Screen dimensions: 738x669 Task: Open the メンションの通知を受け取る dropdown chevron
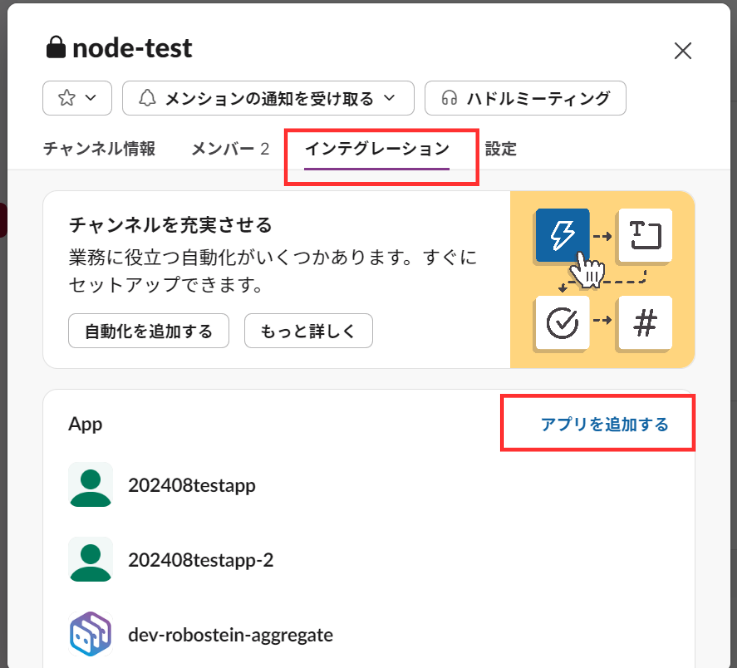[389, 98]
